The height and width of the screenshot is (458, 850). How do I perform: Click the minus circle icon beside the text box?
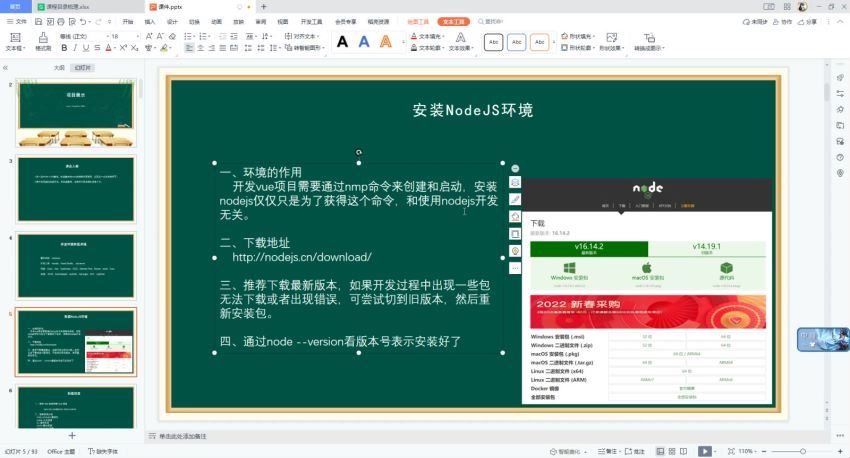click(x=515, y=169)
